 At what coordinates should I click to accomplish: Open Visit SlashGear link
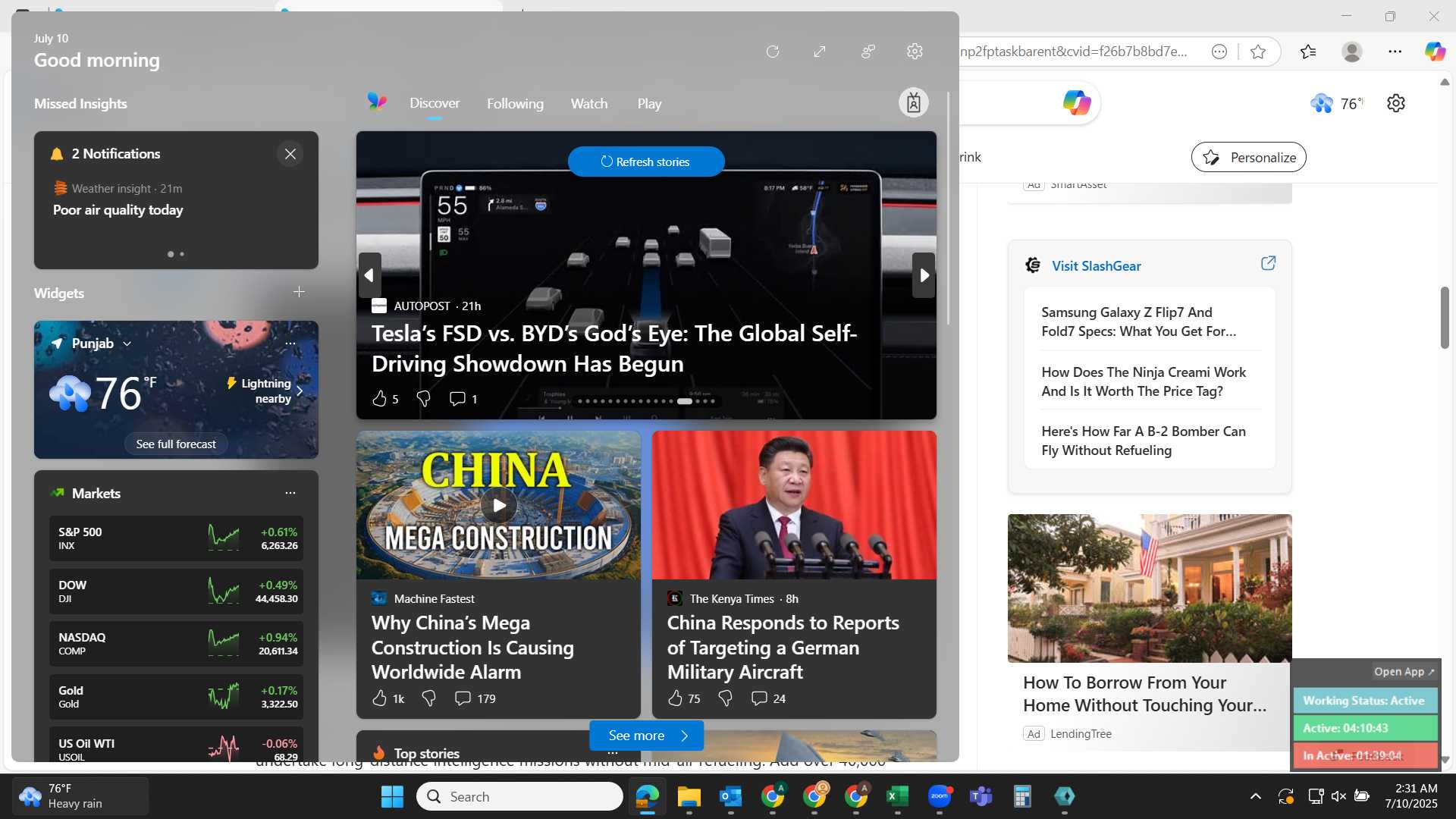1096,266
